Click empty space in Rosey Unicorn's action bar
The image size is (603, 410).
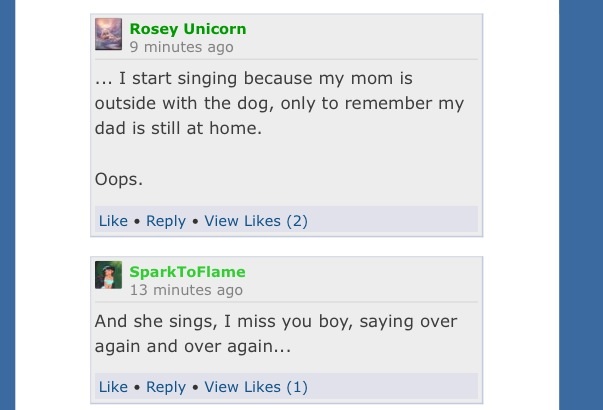pyautogui.click(x=392, y=219)
